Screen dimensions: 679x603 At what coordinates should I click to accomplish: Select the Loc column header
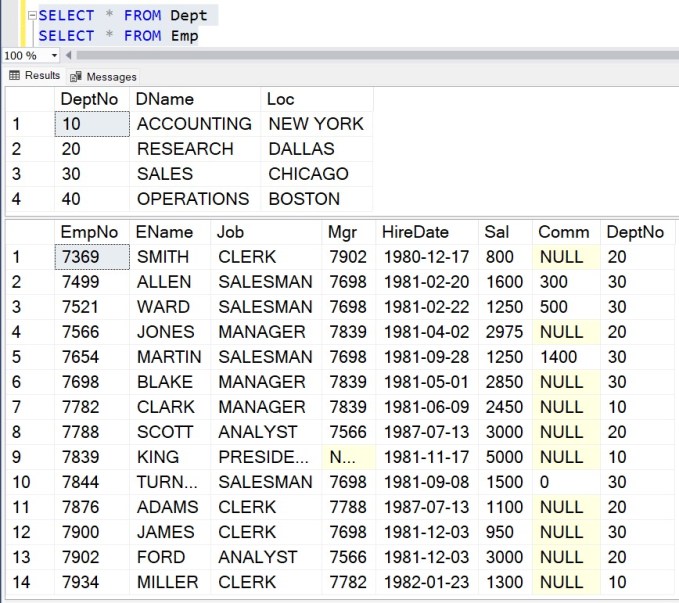click(x=280, y=99)
